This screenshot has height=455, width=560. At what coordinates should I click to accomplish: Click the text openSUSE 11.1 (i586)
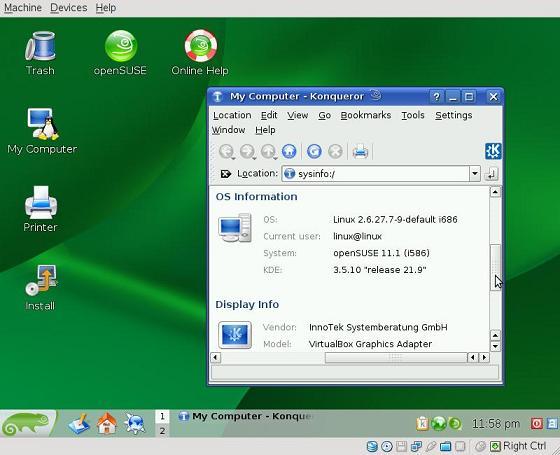(x=381, y=253)
